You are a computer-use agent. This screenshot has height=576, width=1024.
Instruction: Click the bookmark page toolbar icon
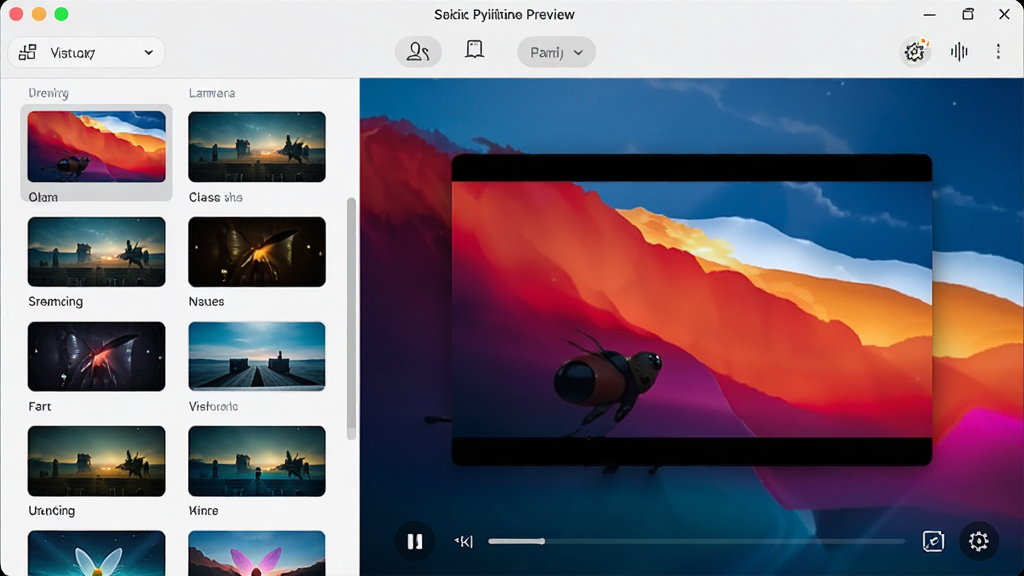click(474, 50)
